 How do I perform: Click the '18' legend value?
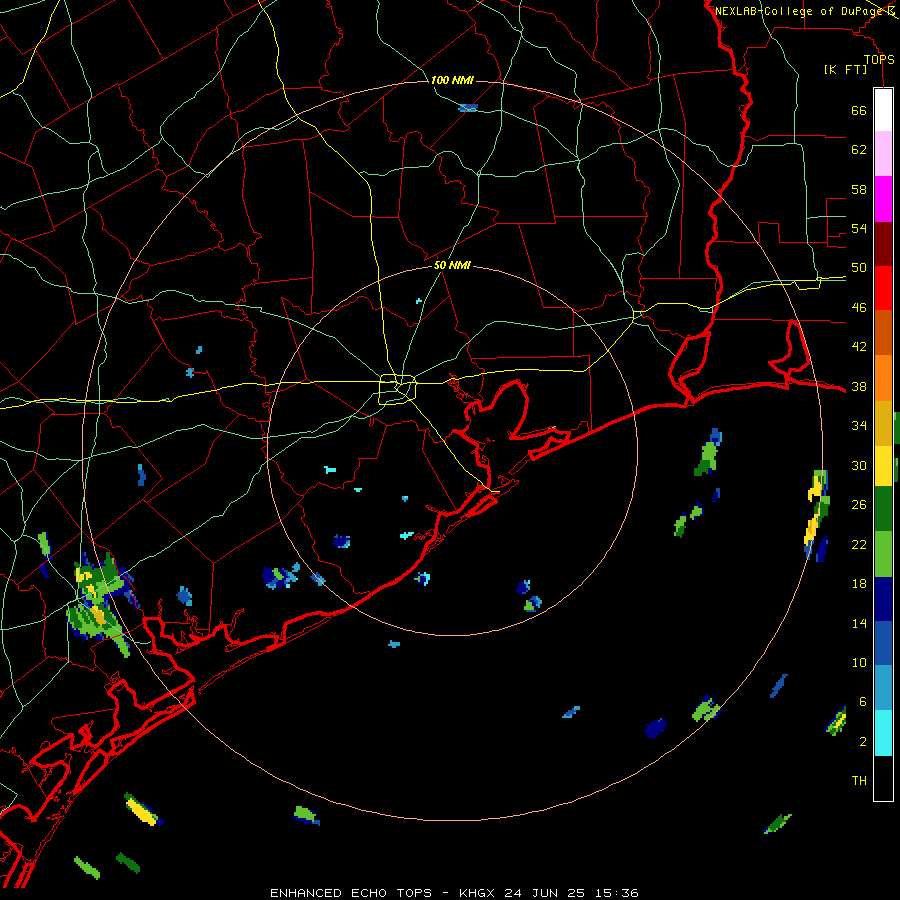tap(859, 584)
